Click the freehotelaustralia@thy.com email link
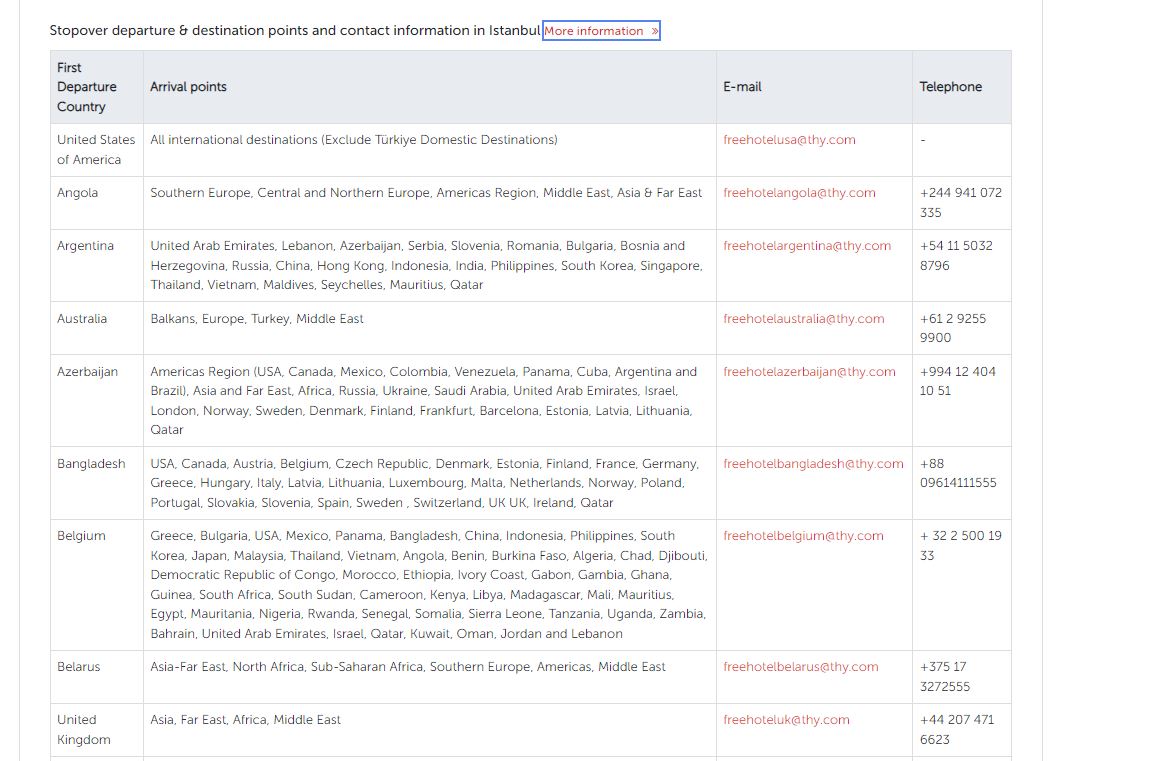This screenshot has height=761, width=1165. click(803, 319)
